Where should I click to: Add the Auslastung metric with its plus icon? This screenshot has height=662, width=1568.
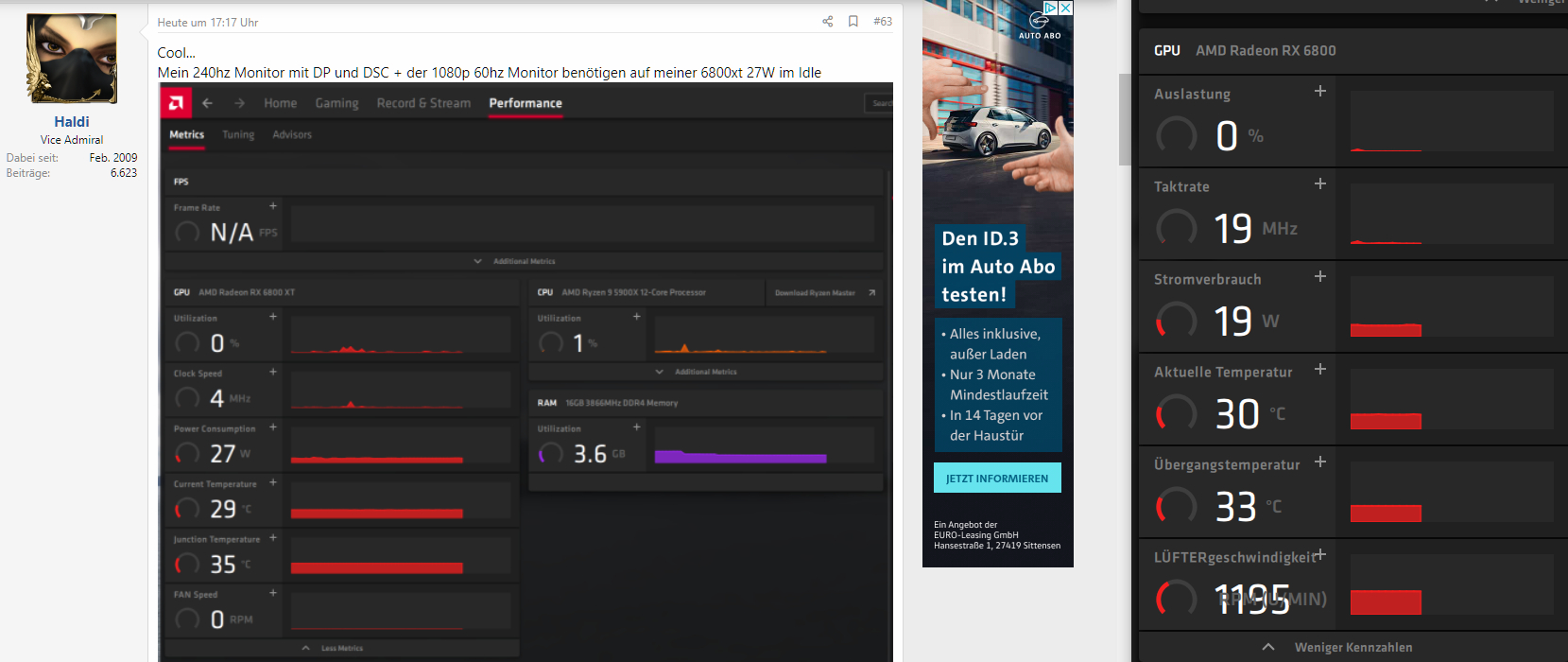(x=1320, y=91)
